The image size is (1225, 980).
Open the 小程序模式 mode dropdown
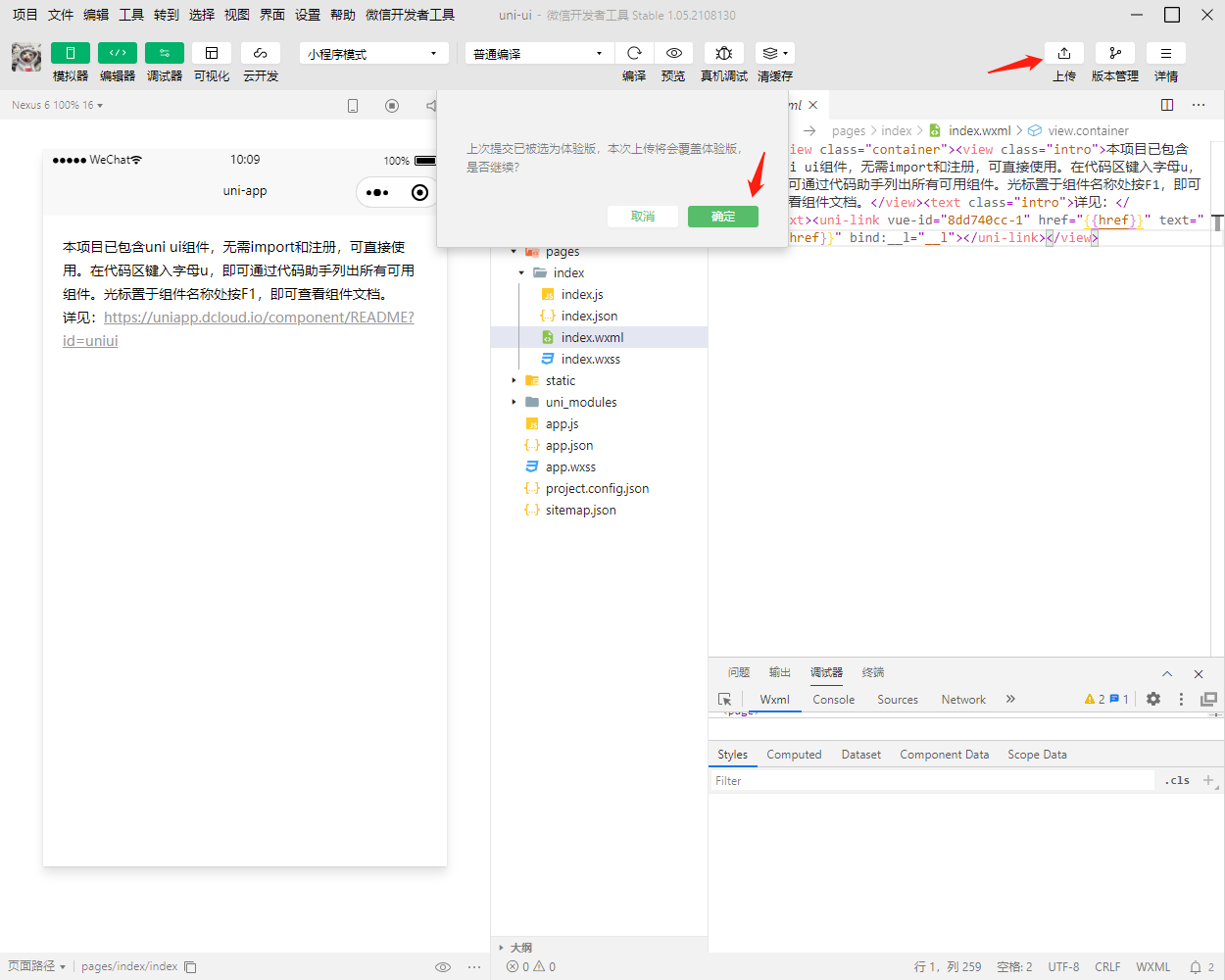(x=373, y=53)
